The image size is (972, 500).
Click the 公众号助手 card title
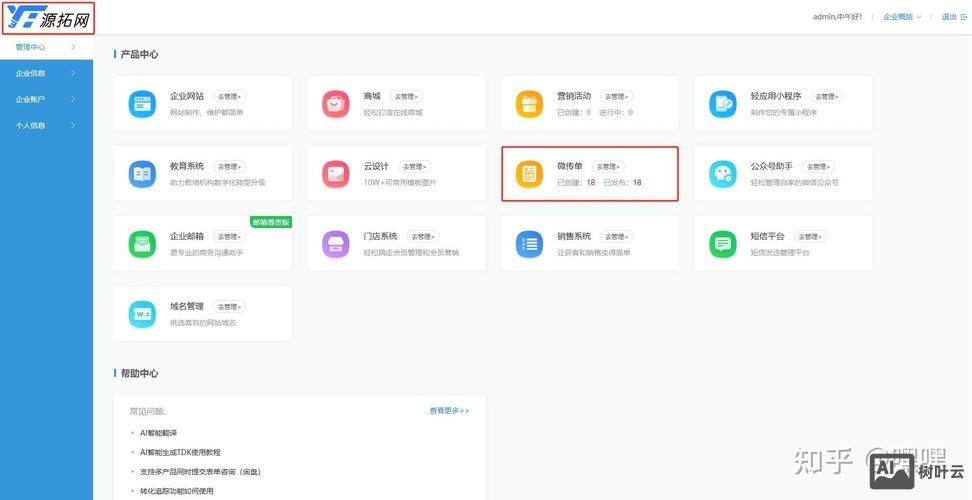click(772, 166)
